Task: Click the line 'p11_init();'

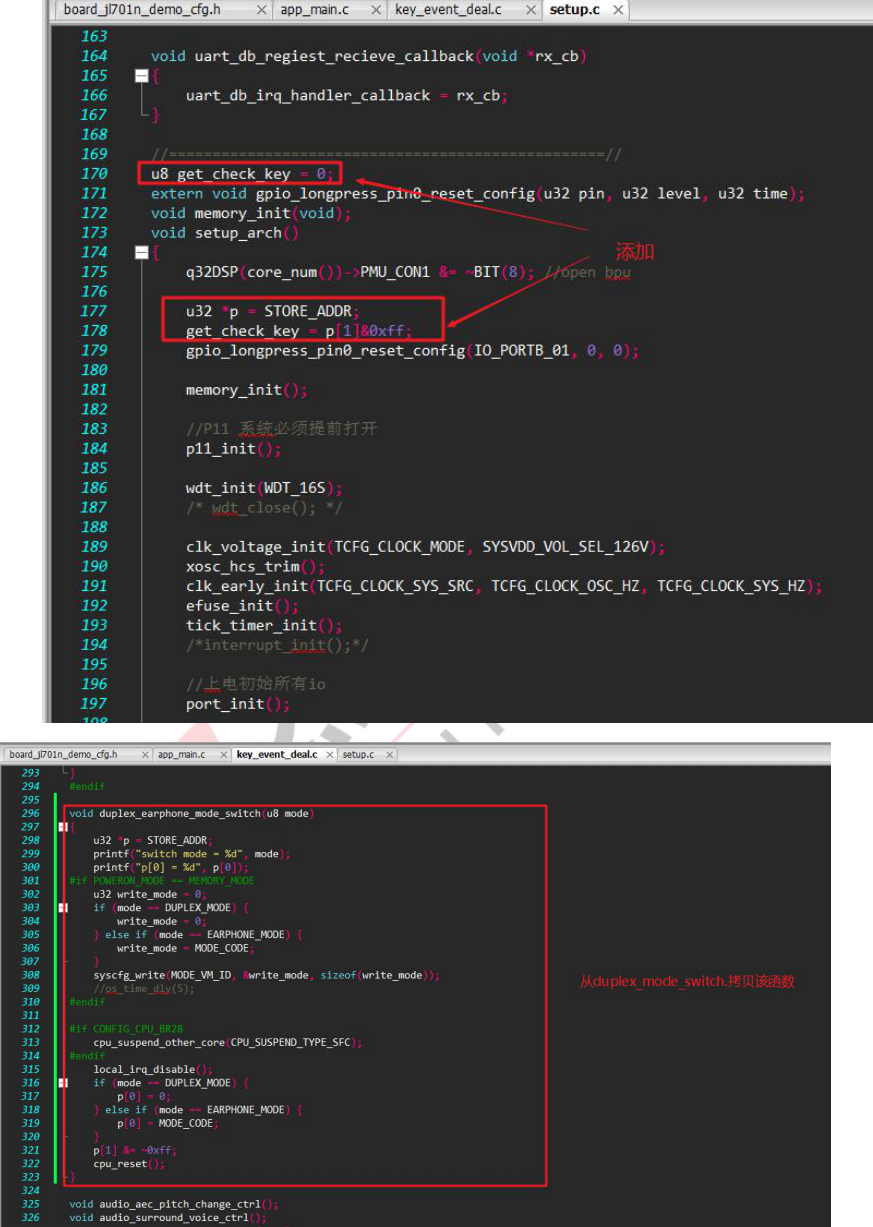Action: (234, 449)
